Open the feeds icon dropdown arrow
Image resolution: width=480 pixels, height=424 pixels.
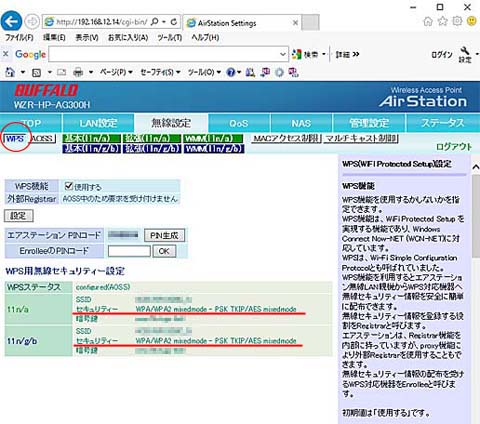[49, 72]
